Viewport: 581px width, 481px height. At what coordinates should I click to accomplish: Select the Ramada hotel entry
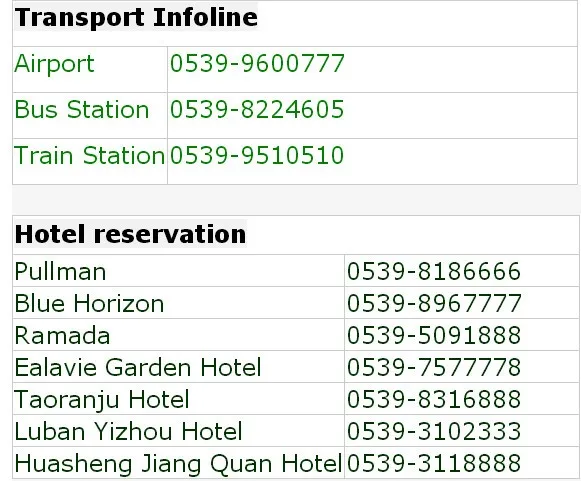tap(62, 335)
